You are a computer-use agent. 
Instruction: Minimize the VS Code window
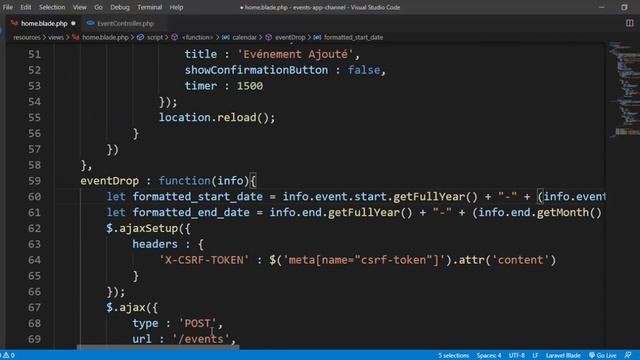tap(602, 7)
